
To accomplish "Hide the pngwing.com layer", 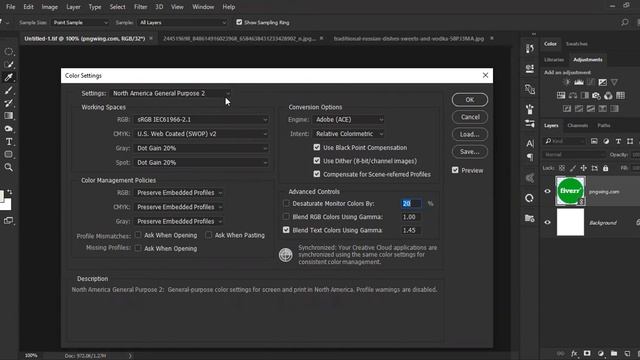I will (548, 191).
